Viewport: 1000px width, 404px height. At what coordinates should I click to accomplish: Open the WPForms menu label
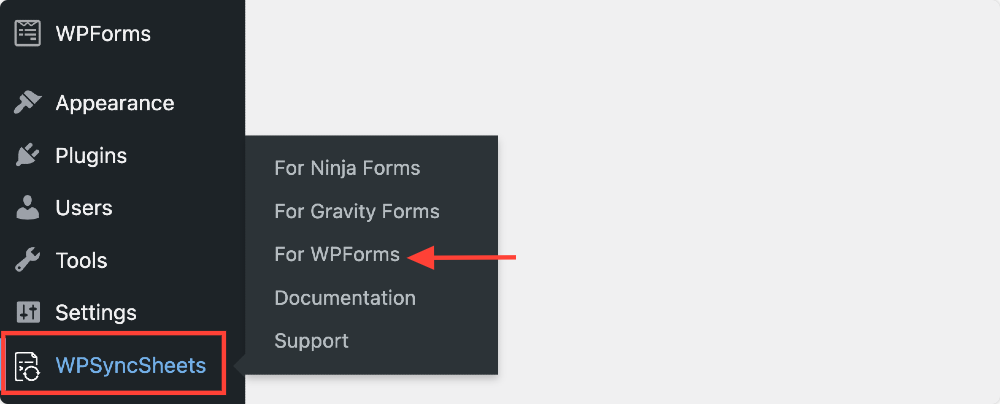(103, 33)
